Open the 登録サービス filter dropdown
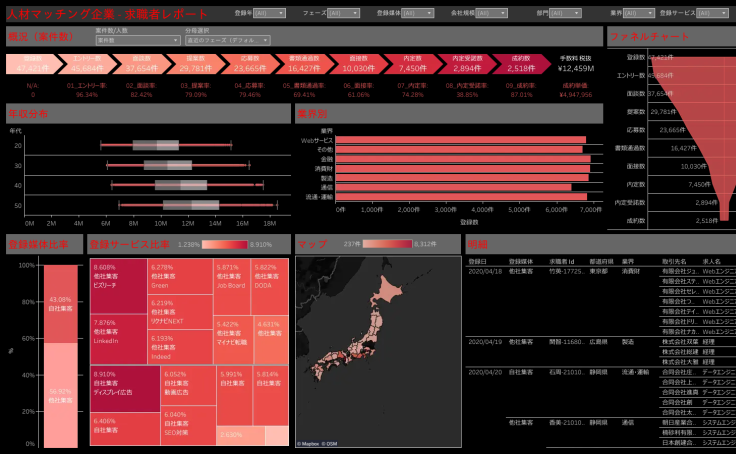 (x=713, y=13)
